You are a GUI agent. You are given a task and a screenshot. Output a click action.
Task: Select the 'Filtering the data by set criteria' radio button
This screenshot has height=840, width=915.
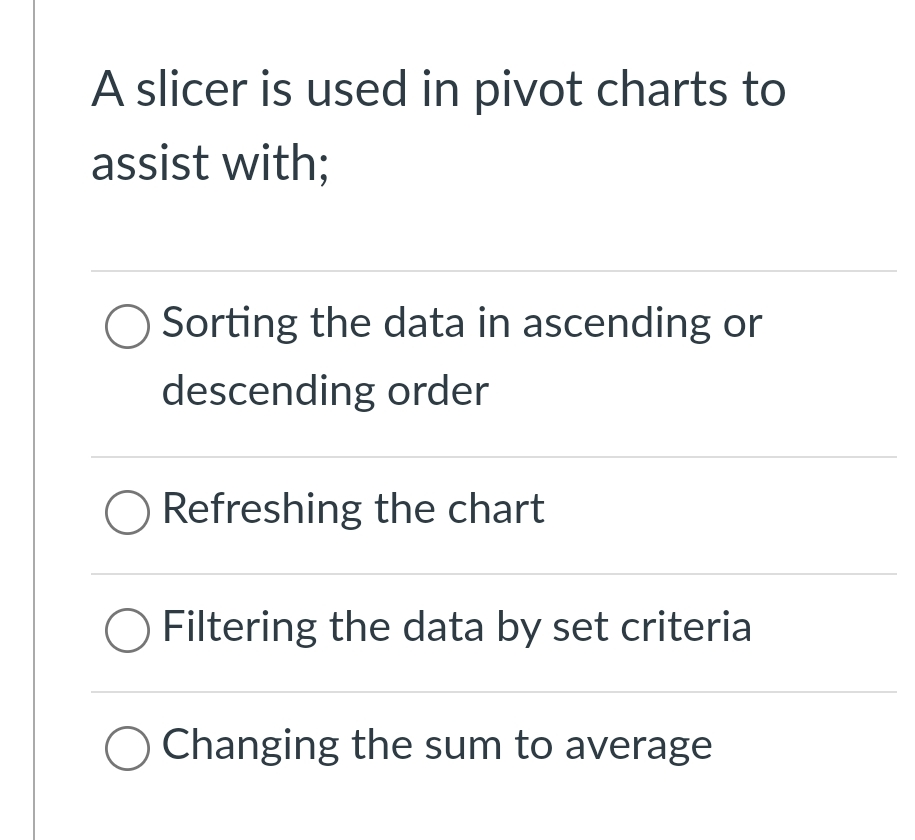[127, 631]
